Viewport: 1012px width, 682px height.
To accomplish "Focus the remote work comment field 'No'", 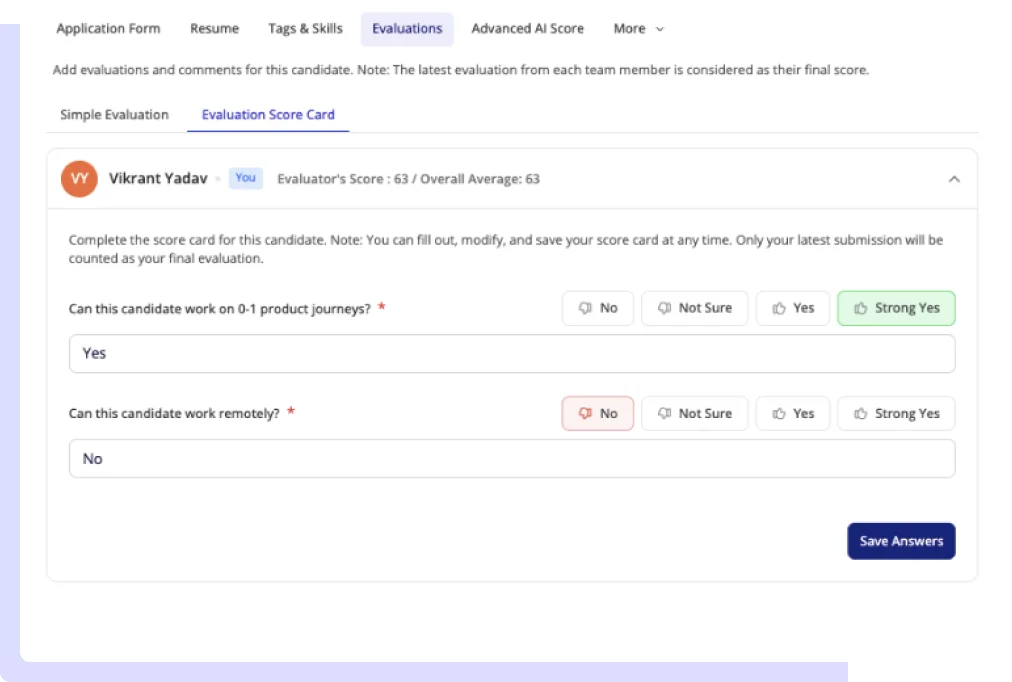I will click(511, 459).
